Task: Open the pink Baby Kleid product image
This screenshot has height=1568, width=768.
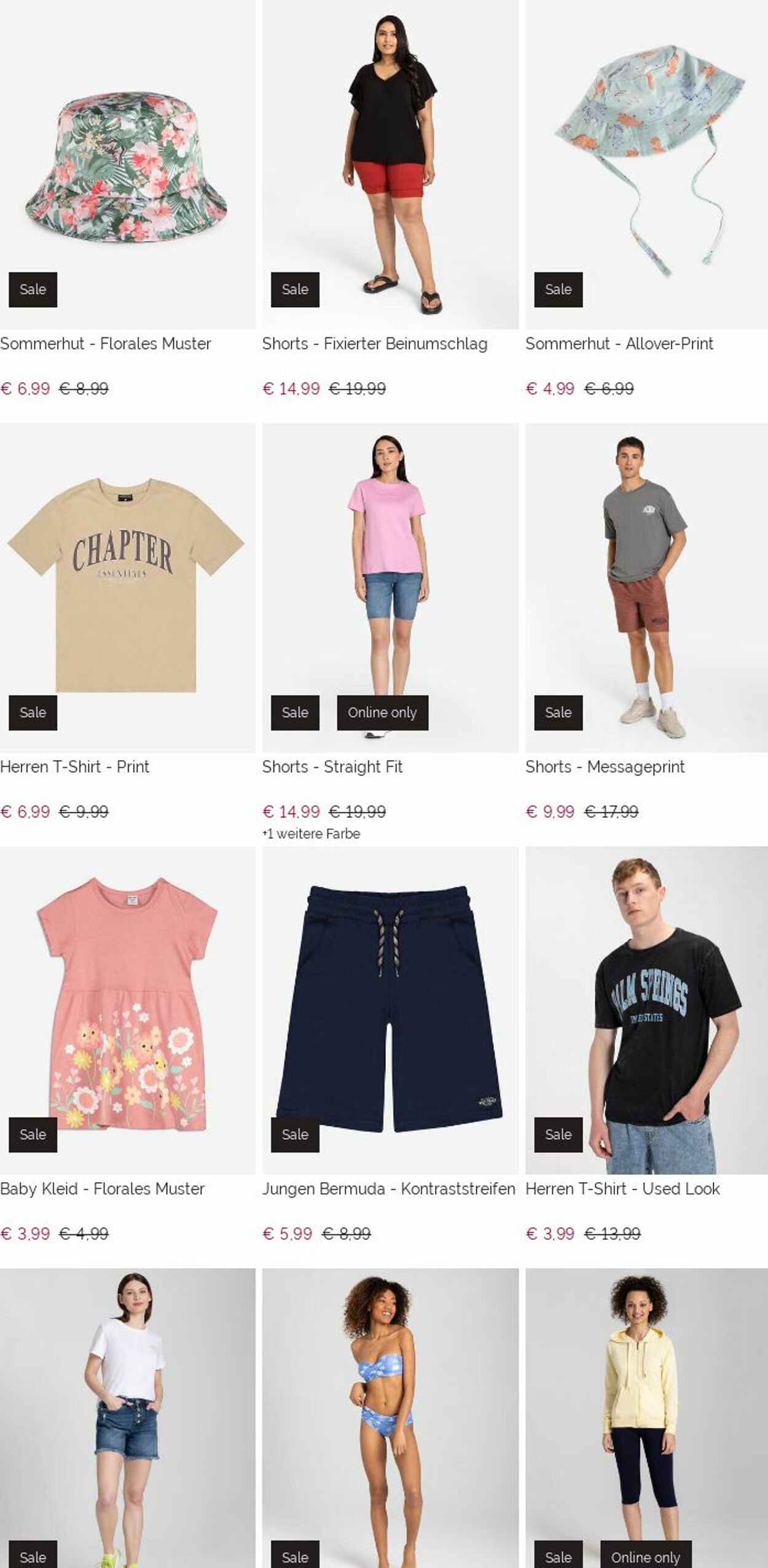Action: pos(127,1011)
